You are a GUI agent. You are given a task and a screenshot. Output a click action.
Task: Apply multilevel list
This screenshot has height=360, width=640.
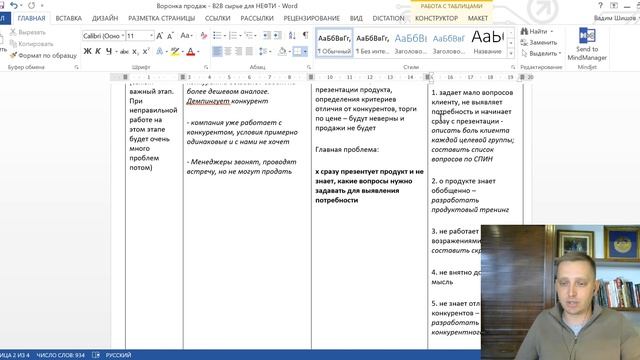coord(248,36)
